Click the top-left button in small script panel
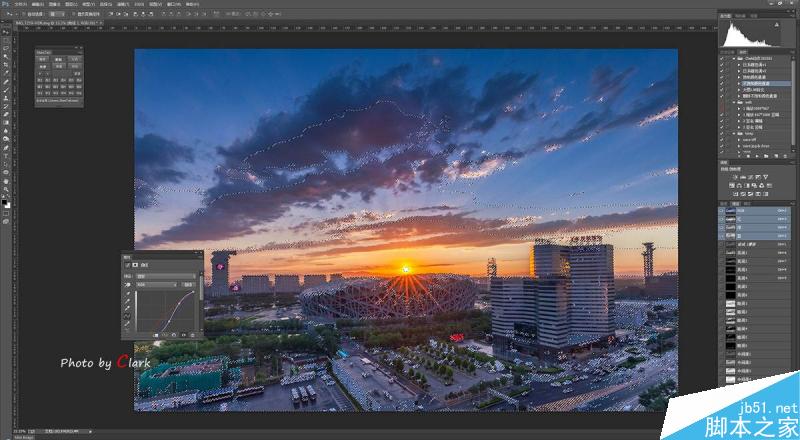 [43, 59]
